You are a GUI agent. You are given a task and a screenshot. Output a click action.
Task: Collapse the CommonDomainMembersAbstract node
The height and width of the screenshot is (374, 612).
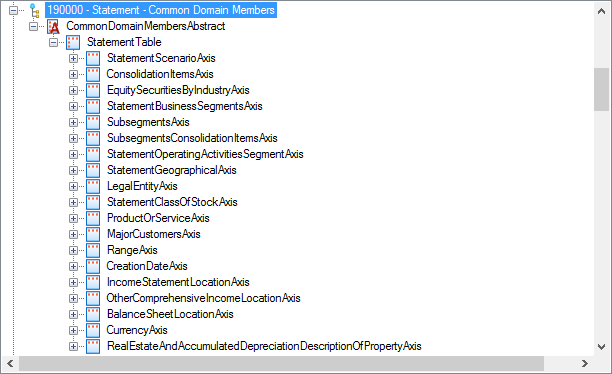[x=34, y=27]
